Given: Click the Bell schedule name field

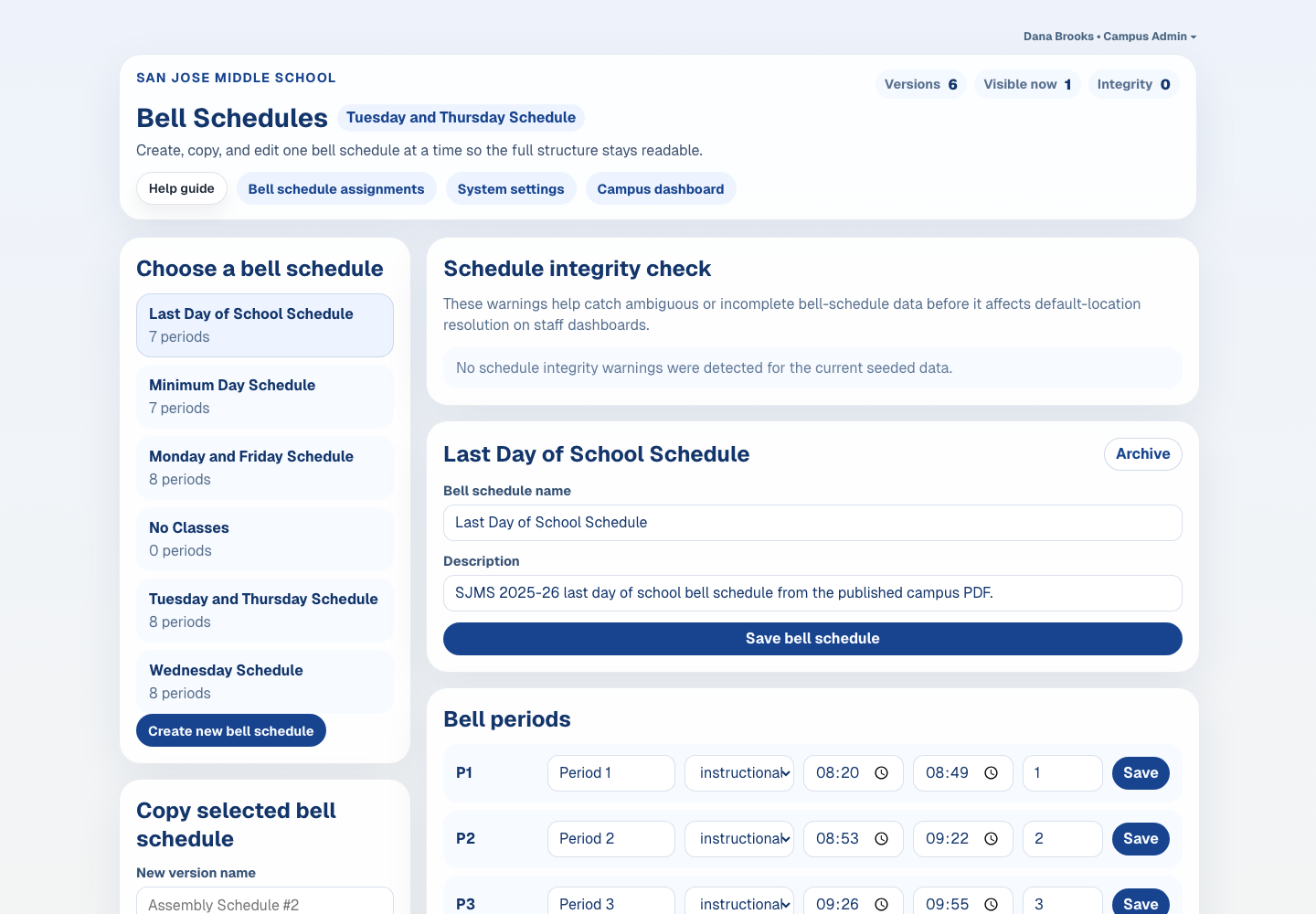Looking at the screenshot, I should point(812,523).
